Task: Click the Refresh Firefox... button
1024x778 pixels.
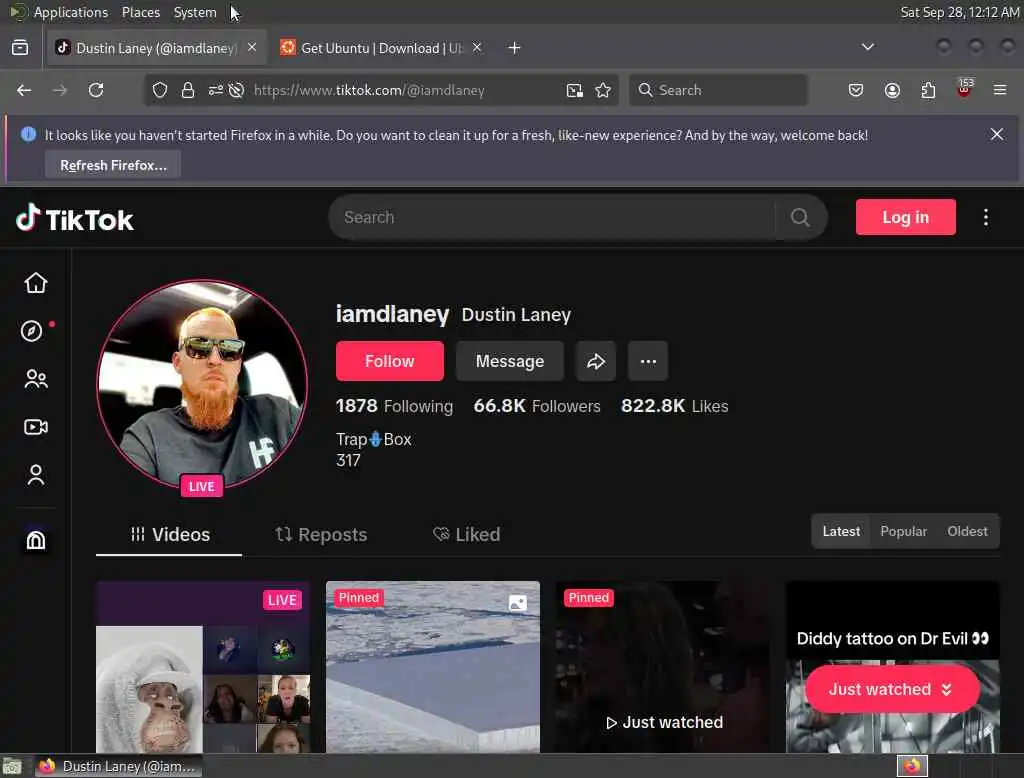Action: [x=113, y=165]
